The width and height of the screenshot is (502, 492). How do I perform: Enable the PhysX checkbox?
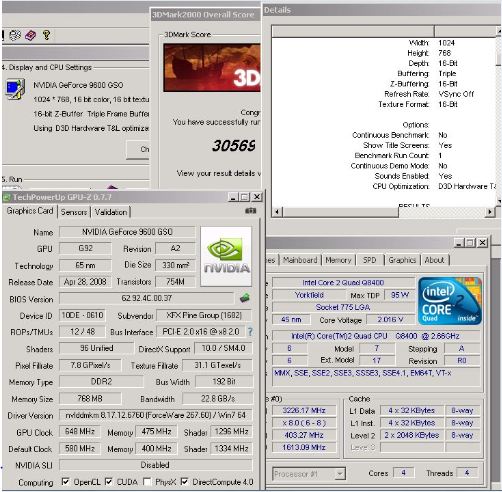click(x=147, y=481)
